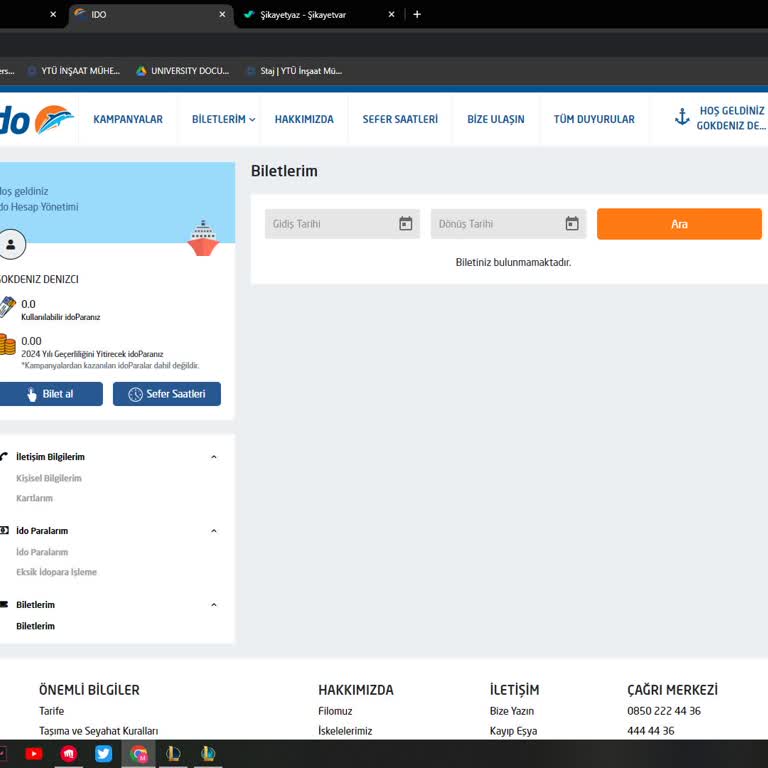Open the HAKKIMIZDA nav item
768x768 pixels.
[304, 119]
